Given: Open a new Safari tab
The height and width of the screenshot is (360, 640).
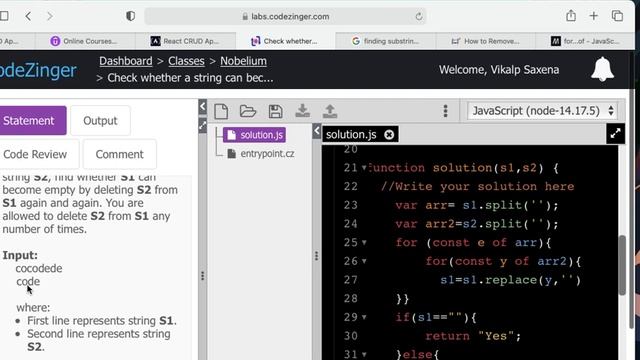Looking at the screenshot, I should point(594,16).
